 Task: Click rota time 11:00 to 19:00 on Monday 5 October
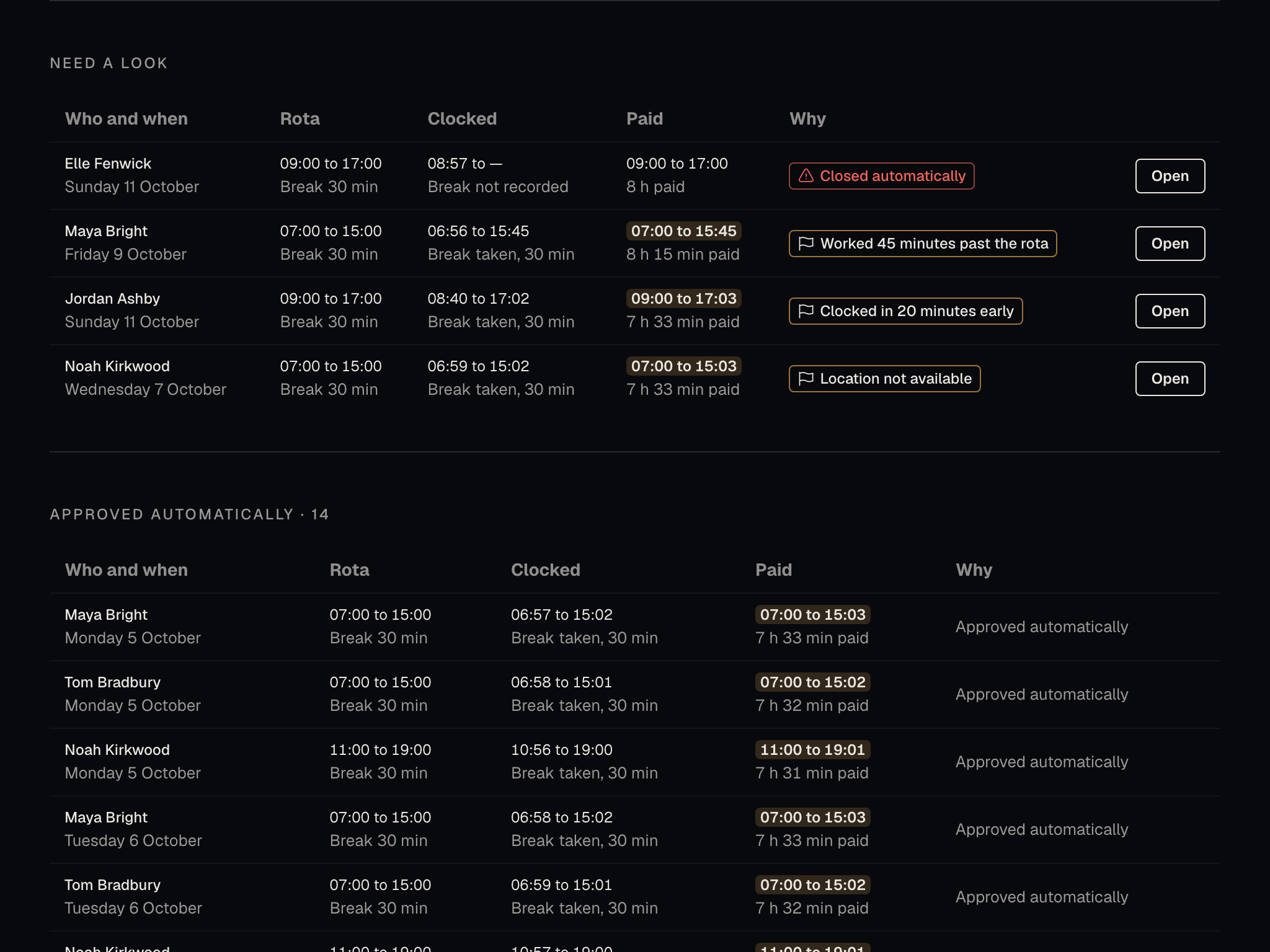[380, 750]
